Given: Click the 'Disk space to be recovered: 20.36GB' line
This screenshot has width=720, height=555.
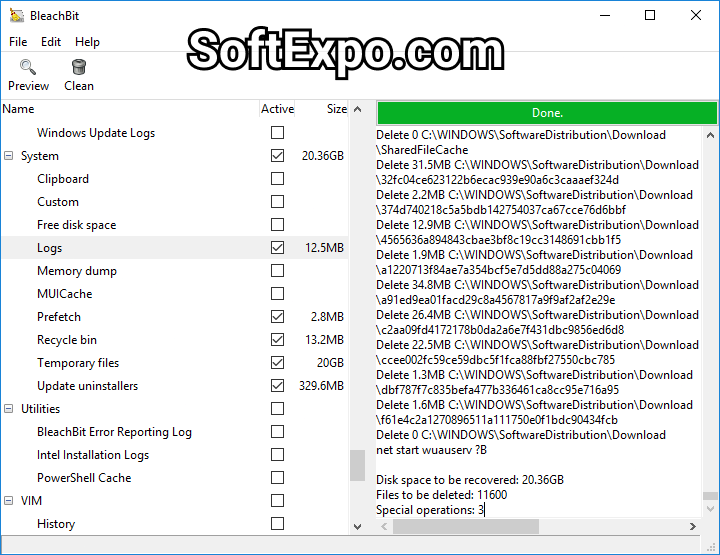Looking at the screenshot, I should [470, 480].
